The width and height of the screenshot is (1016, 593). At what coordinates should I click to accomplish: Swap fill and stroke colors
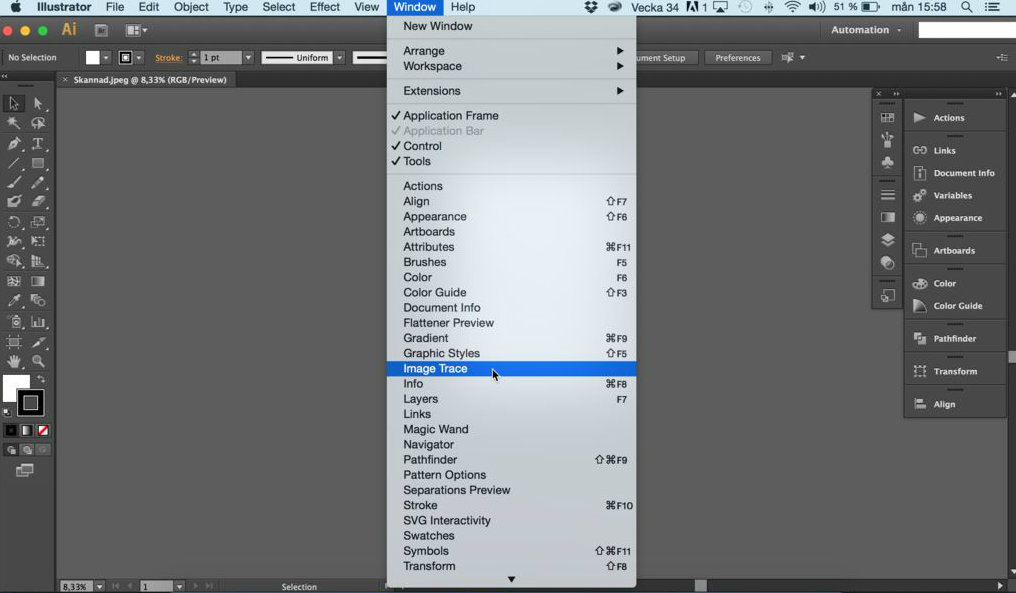pos(41,378)
